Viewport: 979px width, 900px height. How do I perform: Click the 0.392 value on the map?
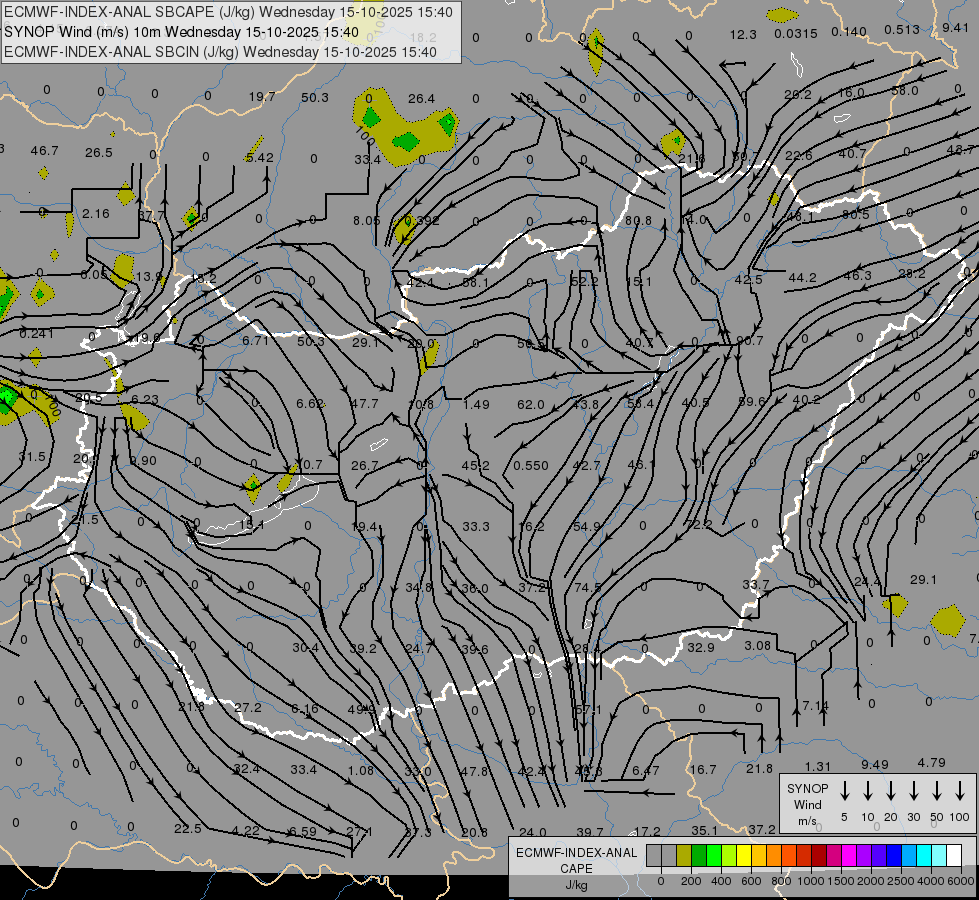(x=422, y=220)
